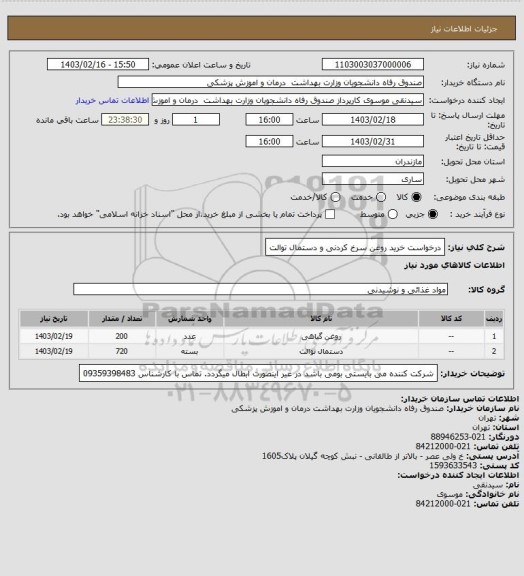Click the general description field about روغن سرخ کردنی
This screenshot has width=524, height=576.
(355, 247)
